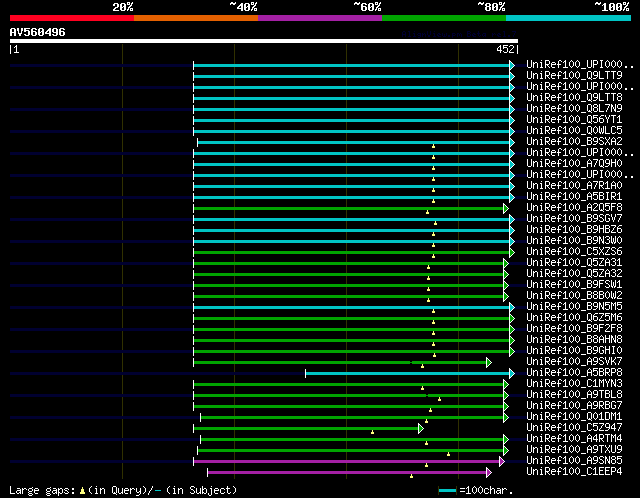Click the query end position 452
The image size is (640, 498).
(505, 49)
